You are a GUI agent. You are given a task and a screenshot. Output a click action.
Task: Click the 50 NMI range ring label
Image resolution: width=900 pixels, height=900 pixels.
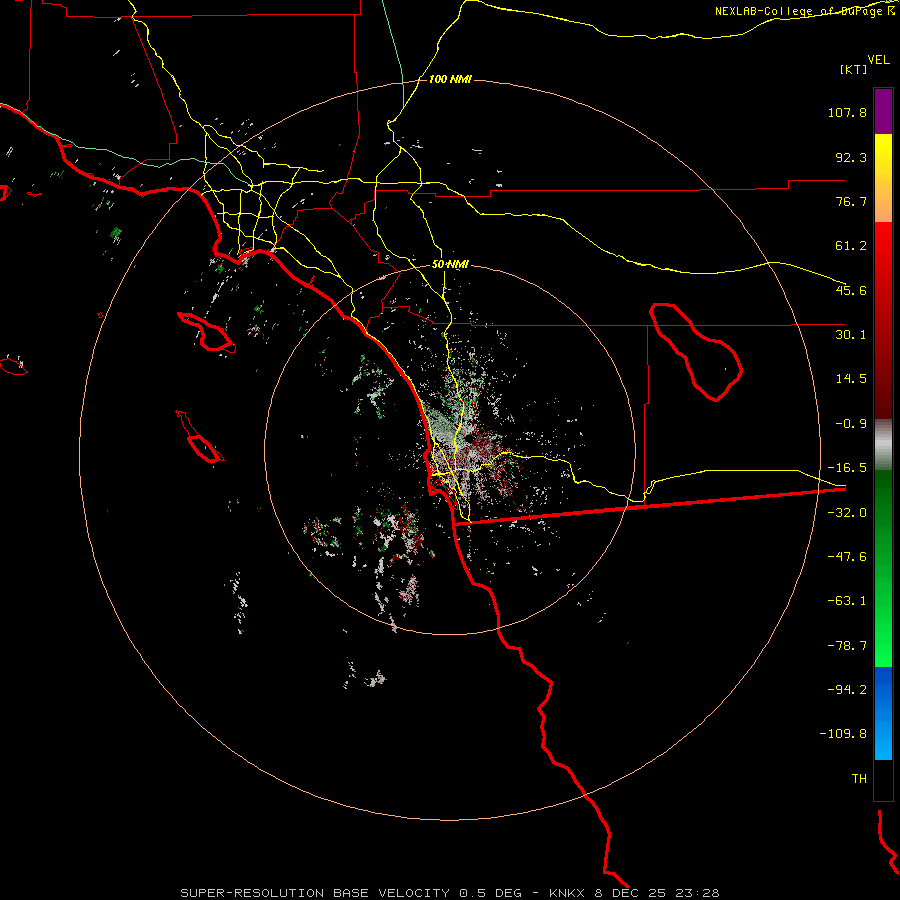tap(451, 265)
